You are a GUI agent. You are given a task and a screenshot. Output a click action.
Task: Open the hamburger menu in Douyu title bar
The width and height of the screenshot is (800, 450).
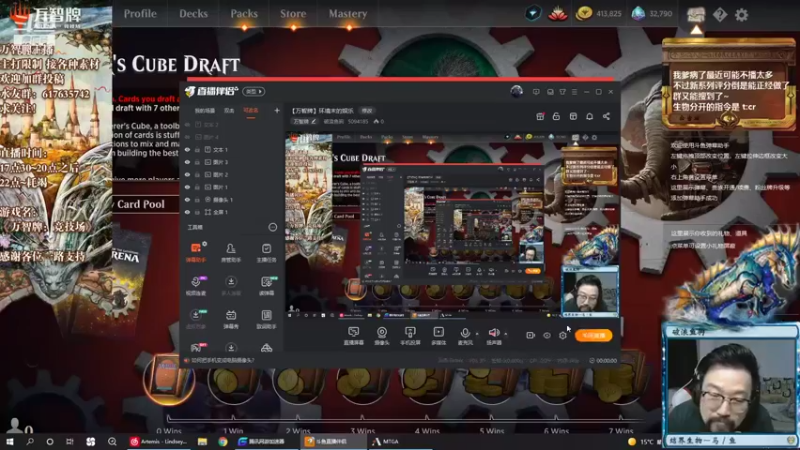point(574,92)
